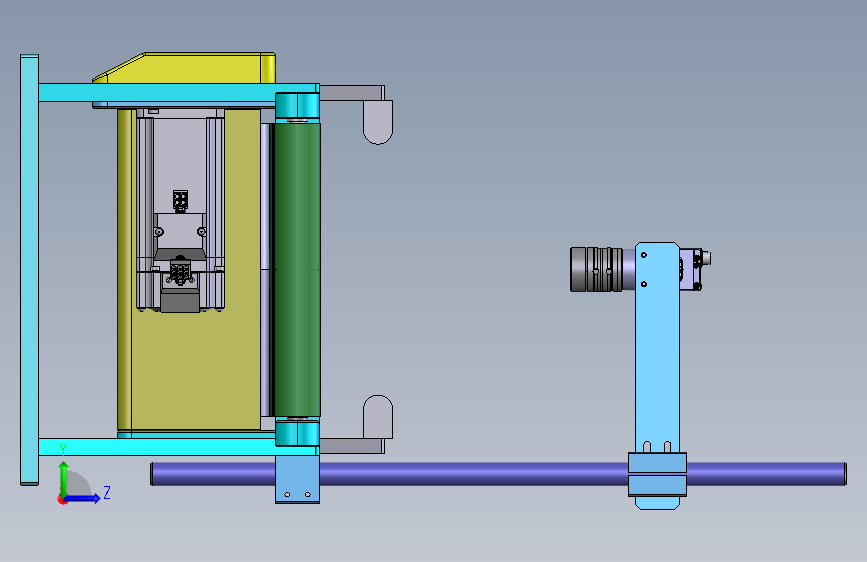Select the blue shaft clamp under arm
This screenshot has height=562, width=867.
[657, 475]
